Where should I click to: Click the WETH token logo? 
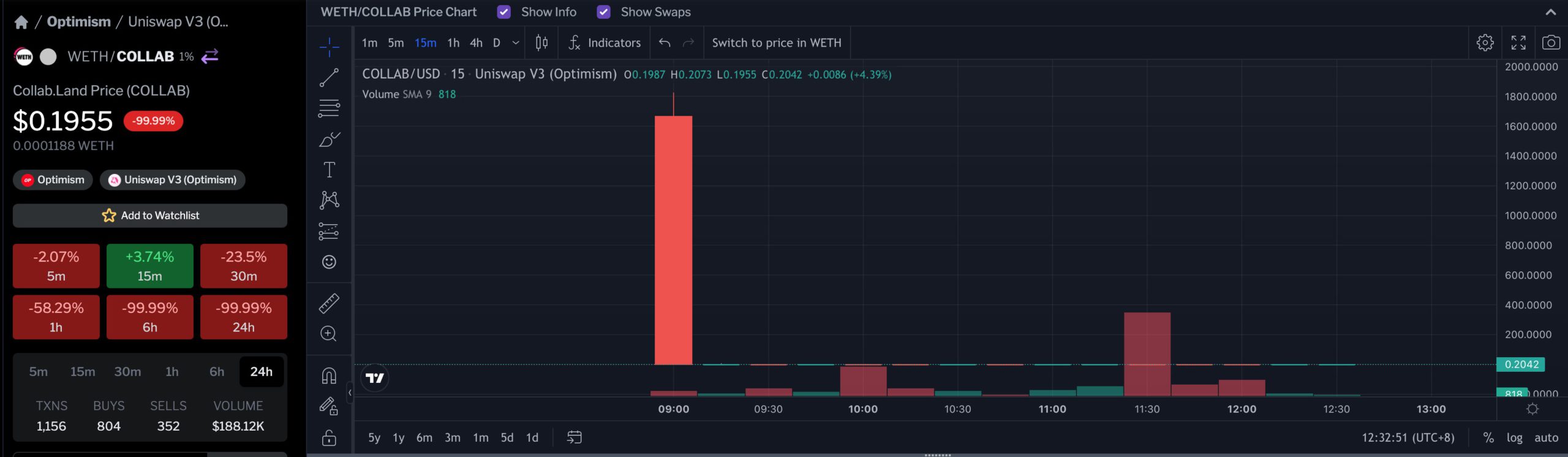[x=23, y=57]
